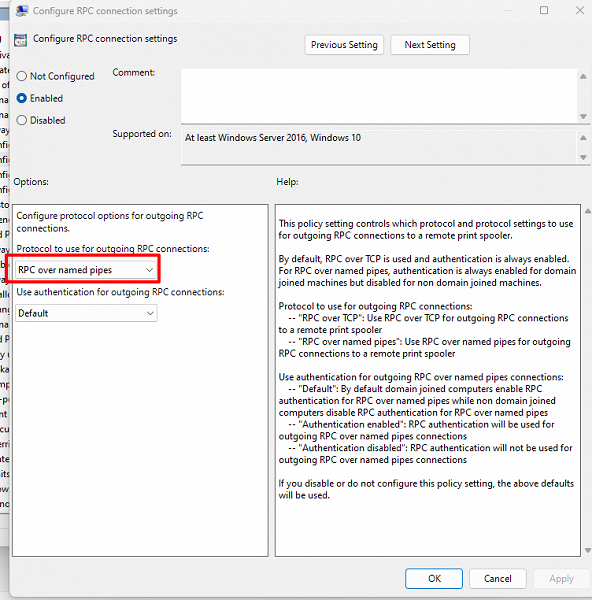Click the Comment box scroll down arrow

[x=583, y=116]
